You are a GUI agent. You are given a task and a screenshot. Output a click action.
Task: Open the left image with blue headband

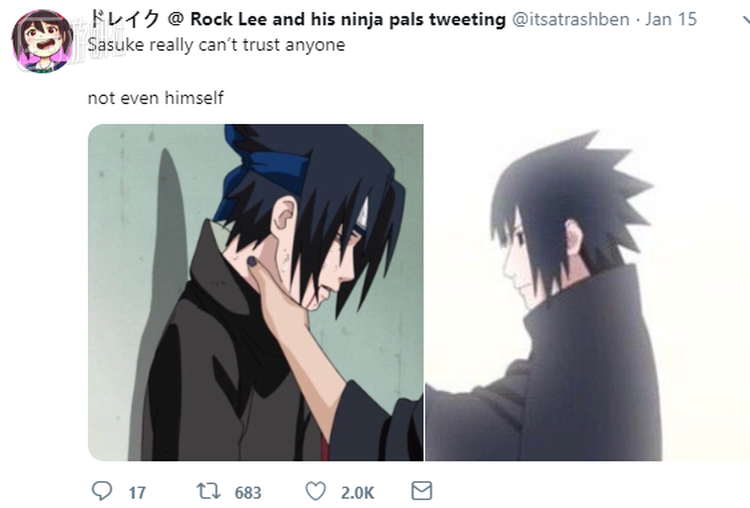[256, 292]
